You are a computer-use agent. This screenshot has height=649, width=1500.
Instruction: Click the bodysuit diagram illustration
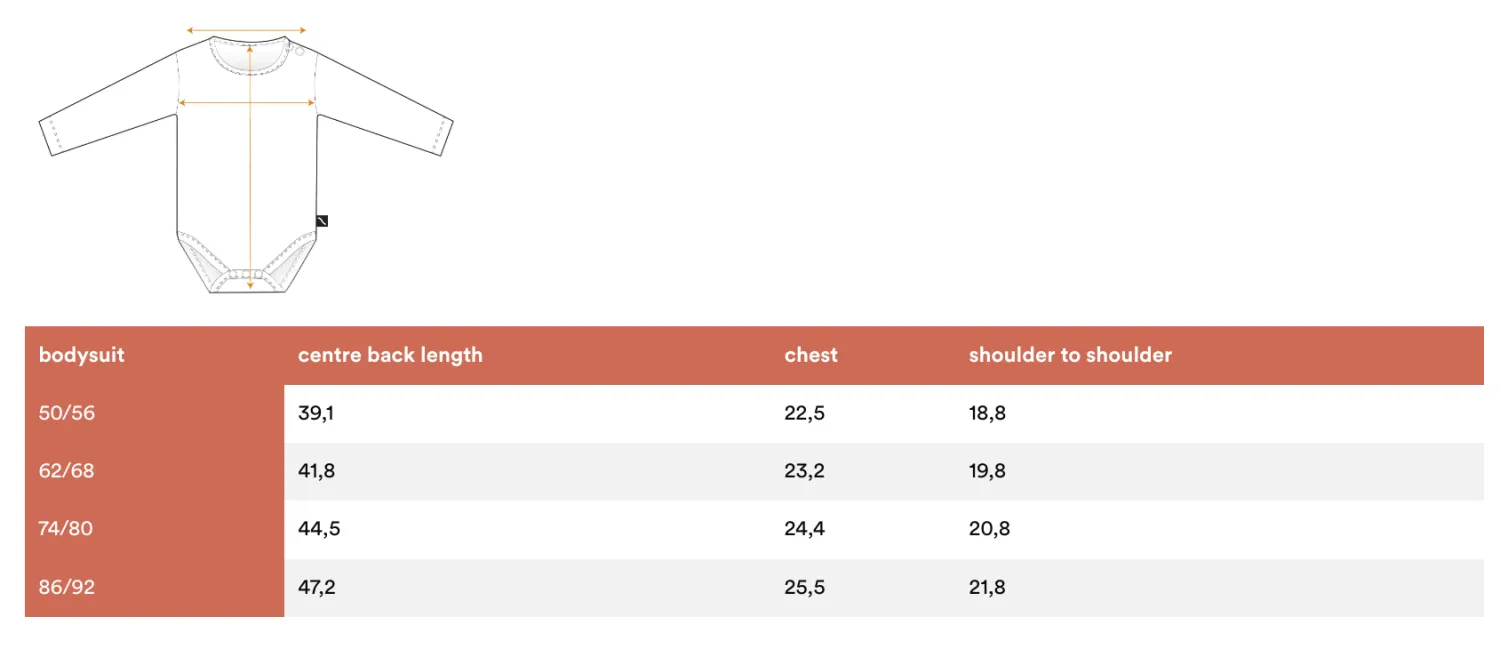247,160
